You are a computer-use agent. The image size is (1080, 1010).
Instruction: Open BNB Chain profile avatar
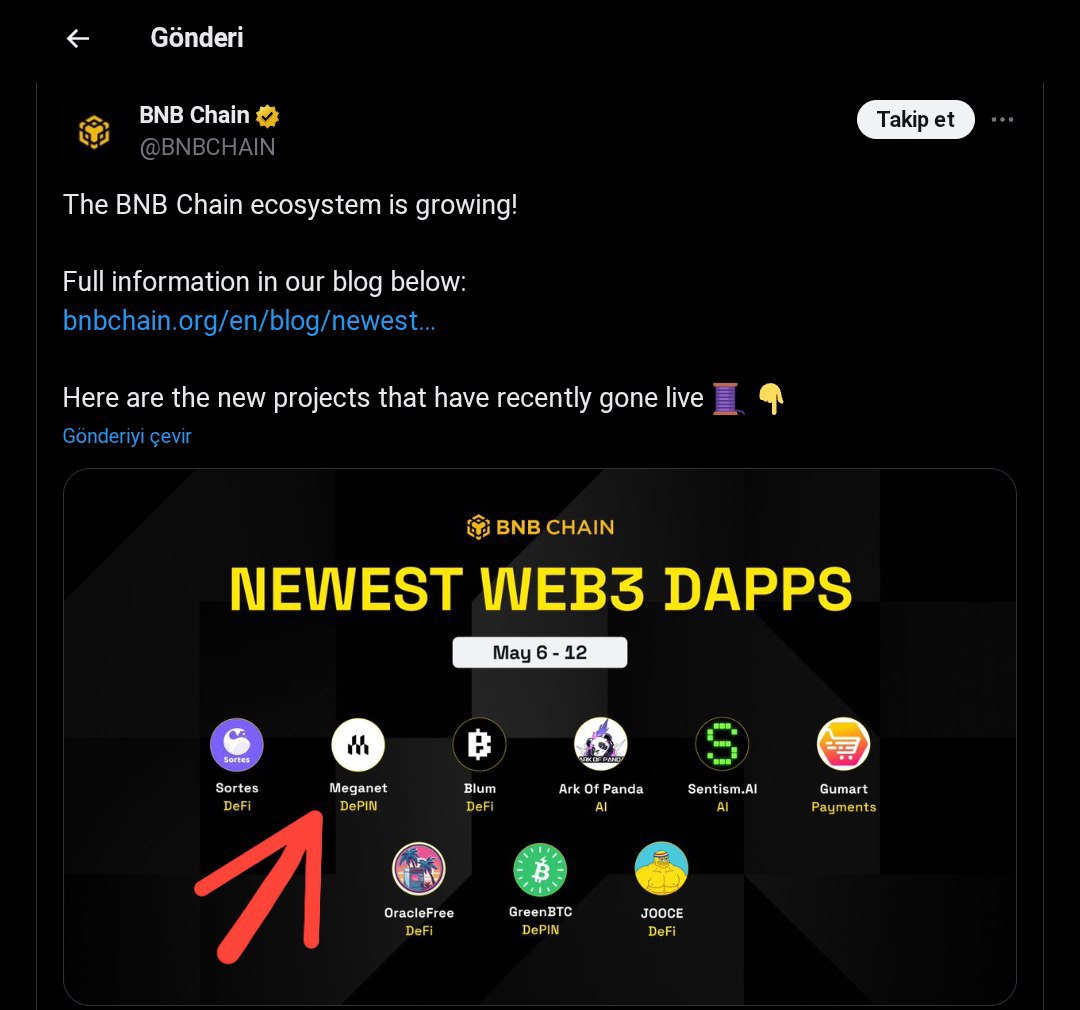94,131
